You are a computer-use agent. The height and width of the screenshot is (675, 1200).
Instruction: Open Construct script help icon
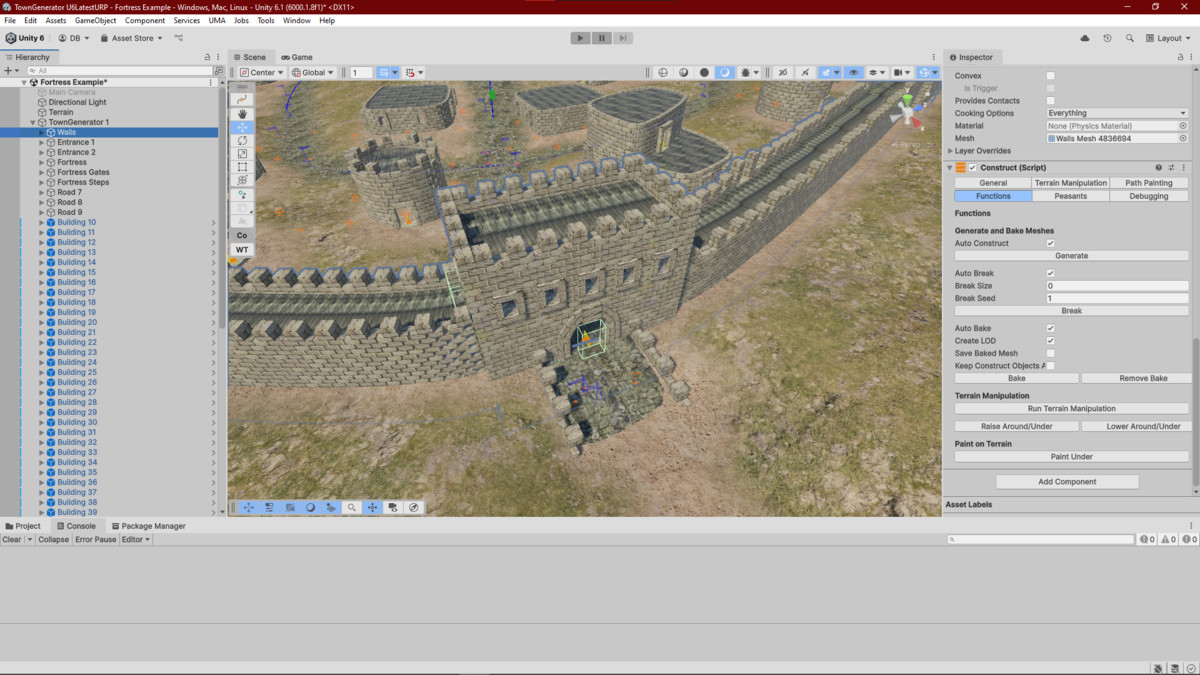click(1159, 168)
